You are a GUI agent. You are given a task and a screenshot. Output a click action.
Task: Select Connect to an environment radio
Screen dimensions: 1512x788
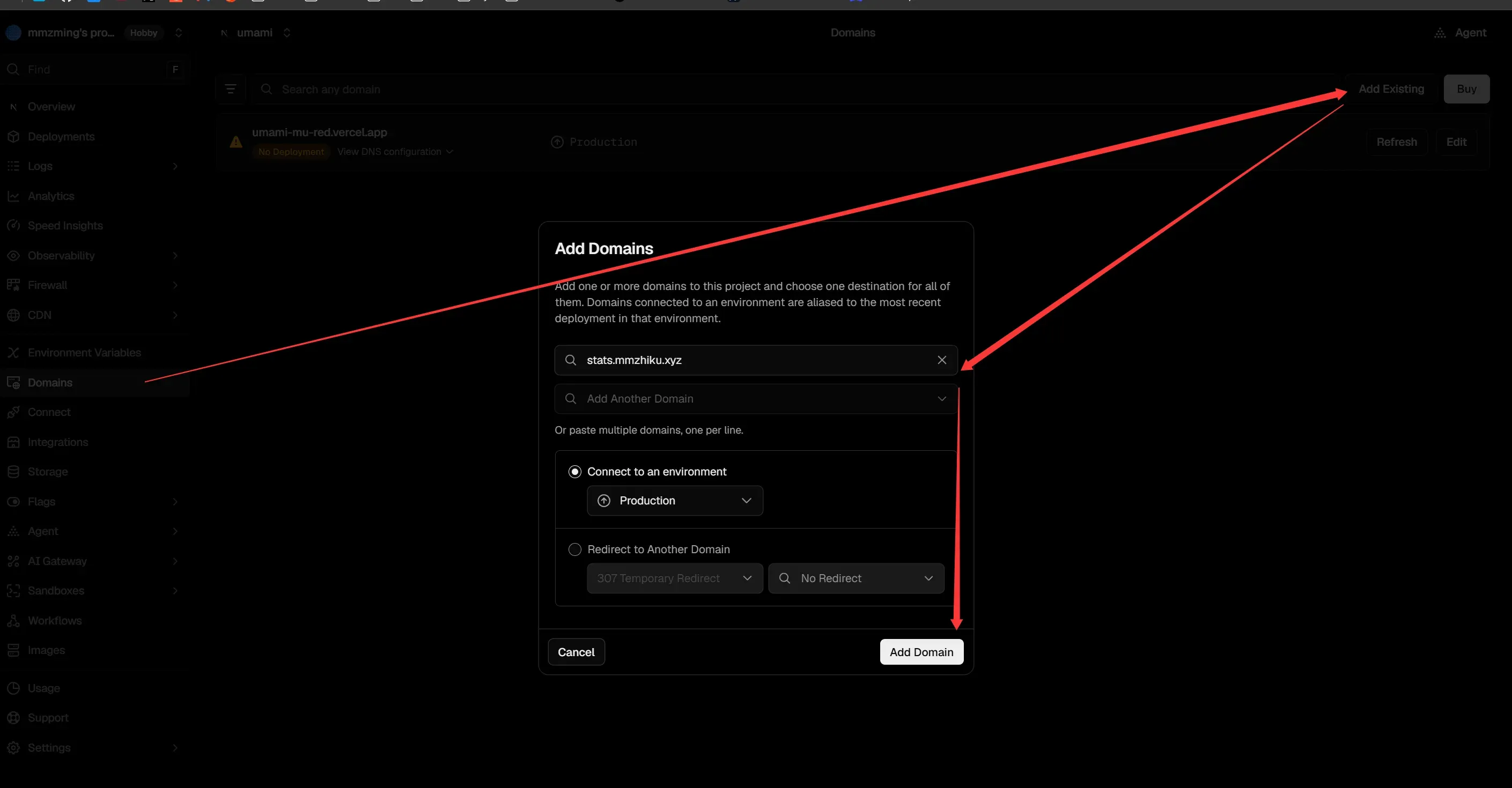point(574,472)
